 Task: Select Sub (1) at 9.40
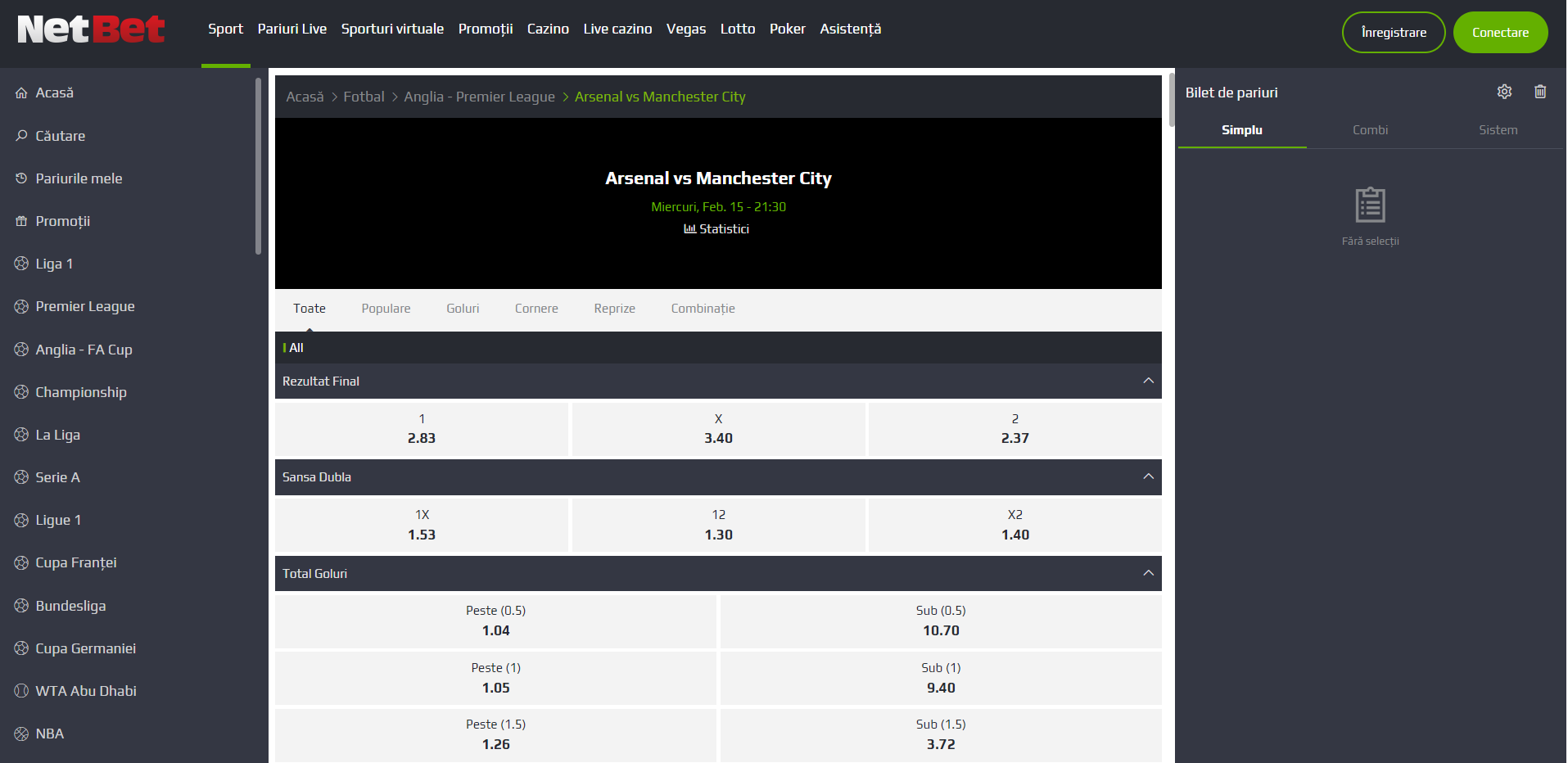(941, 679)
